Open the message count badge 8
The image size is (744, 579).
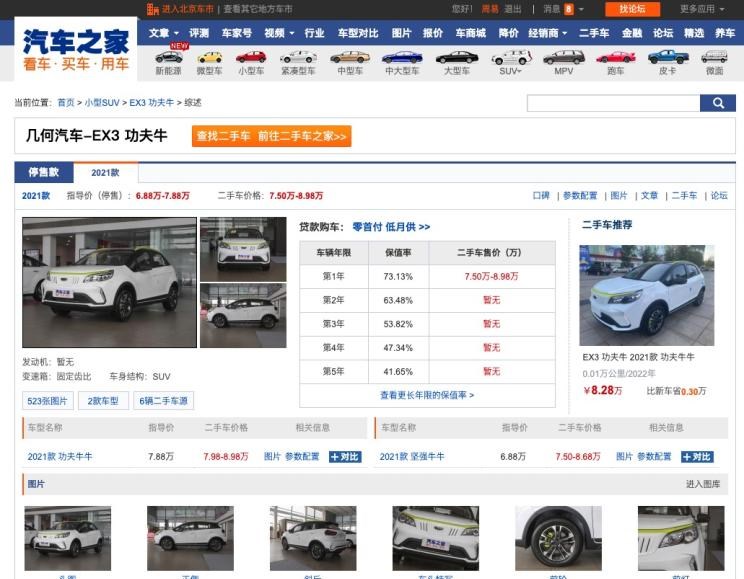568,9
